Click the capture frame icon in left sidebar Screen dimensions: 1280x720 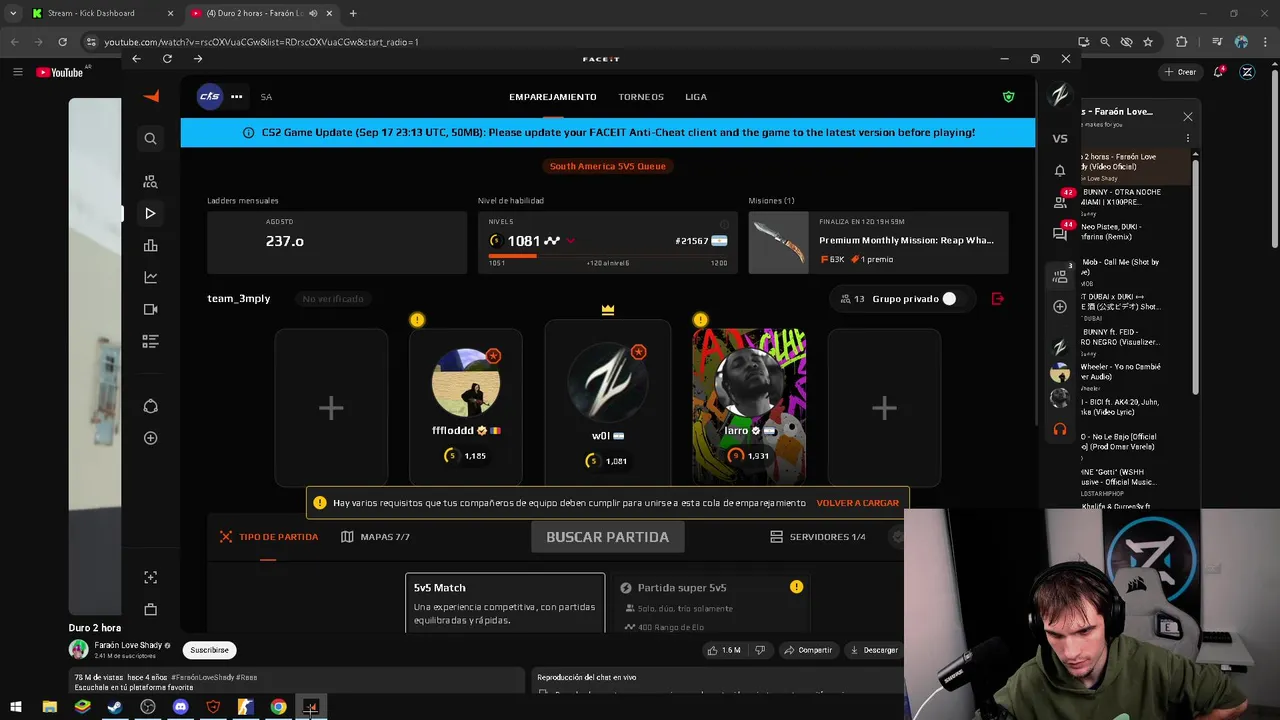150,577
